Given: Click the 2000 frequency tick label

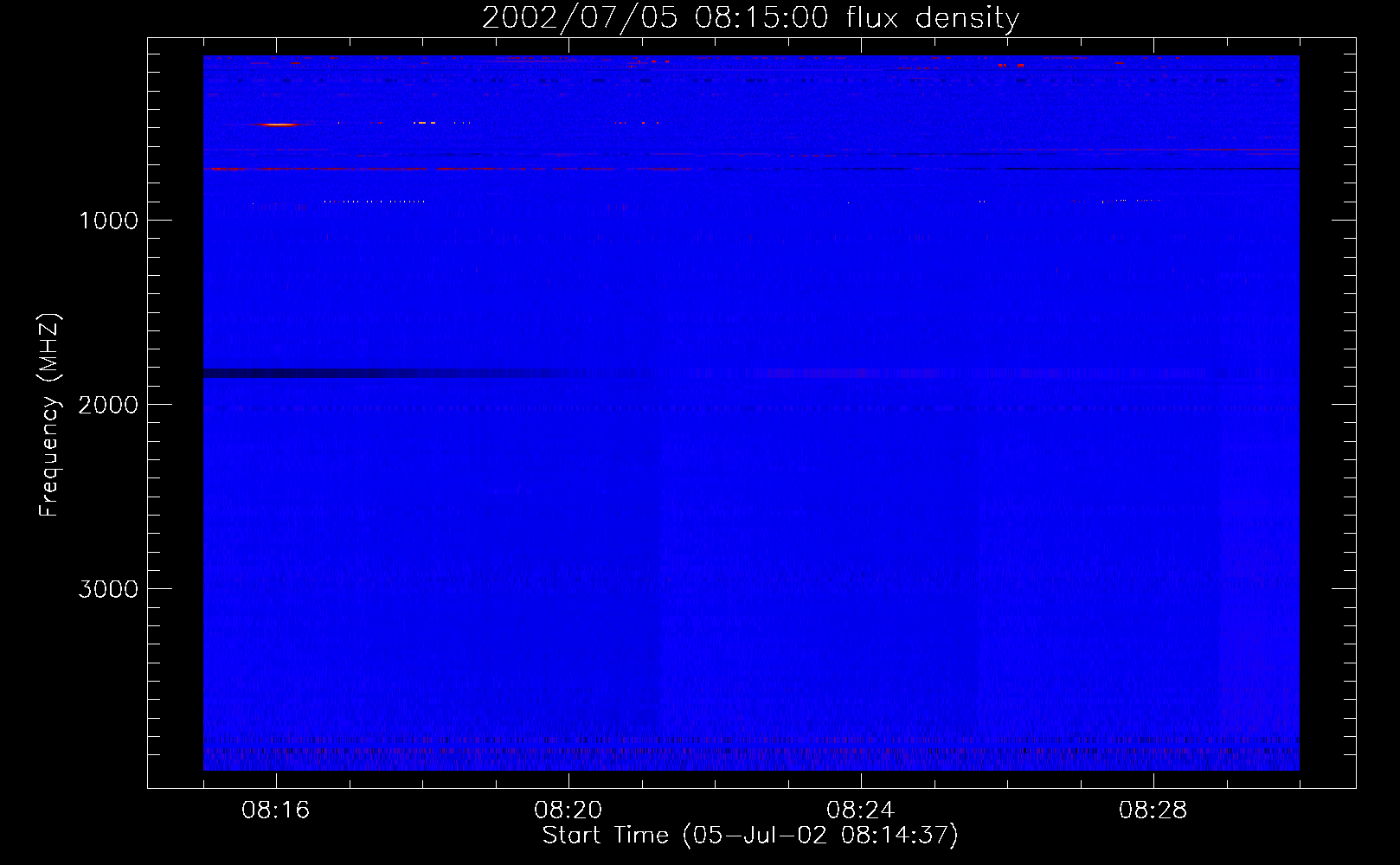Looking at the screenshot, I should tap(109, 405).
